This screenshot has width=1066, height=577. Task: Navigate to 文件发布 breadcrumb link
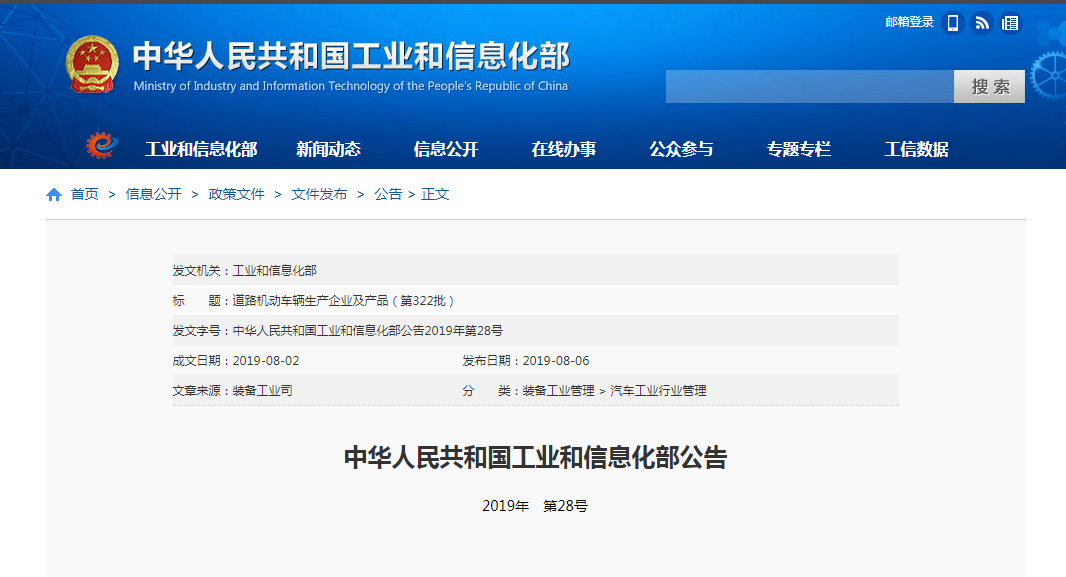click(x=319, y=194)
